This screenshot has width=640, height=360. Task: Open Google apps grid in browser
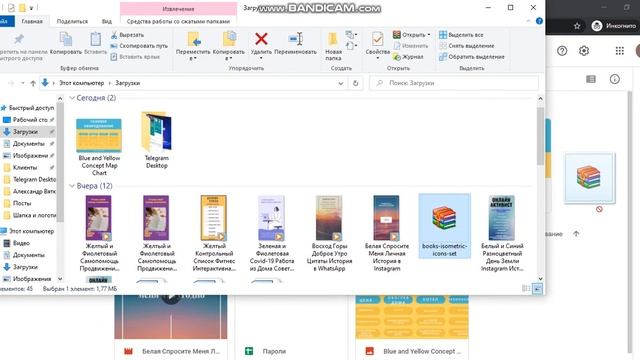pos(620,51)
